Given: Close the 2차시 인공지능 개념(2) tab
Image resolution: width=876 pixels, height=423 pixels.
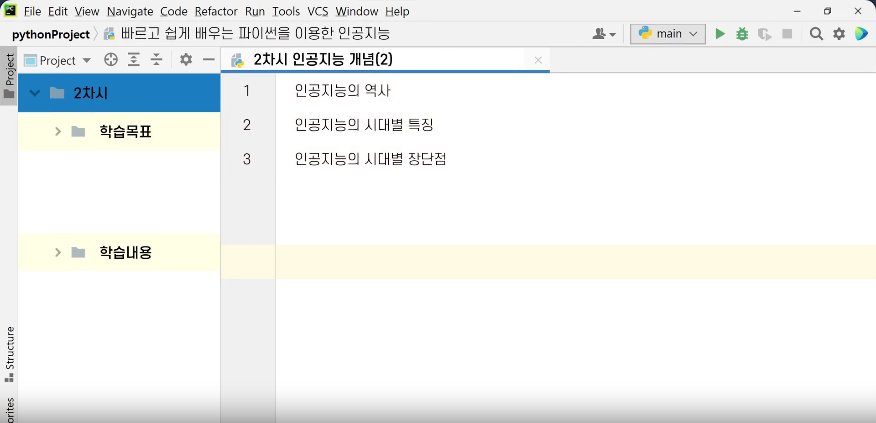Looking at the screenshot, I should point(538,60).
